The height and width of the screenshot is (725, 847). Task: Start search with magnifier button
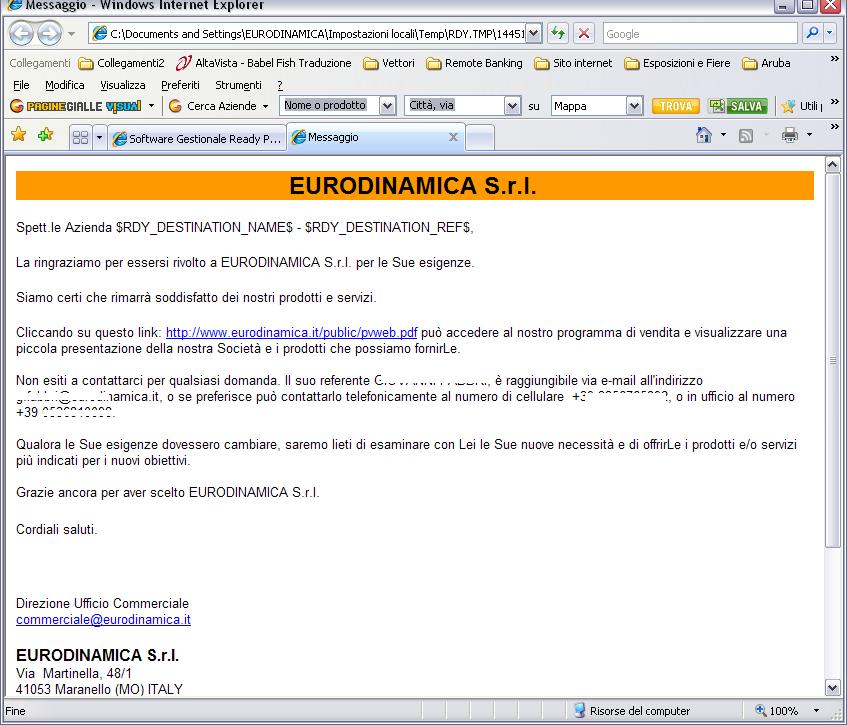pyautogui.click(x=812, y=33)
